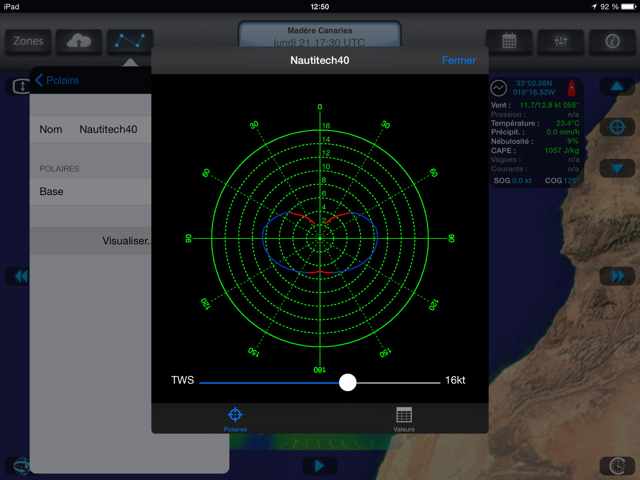The height and width of the screenshot is (480, 640).
Task: Open the clock icon at bottom right
Action: pyautogui.click(x=617, y=466)
